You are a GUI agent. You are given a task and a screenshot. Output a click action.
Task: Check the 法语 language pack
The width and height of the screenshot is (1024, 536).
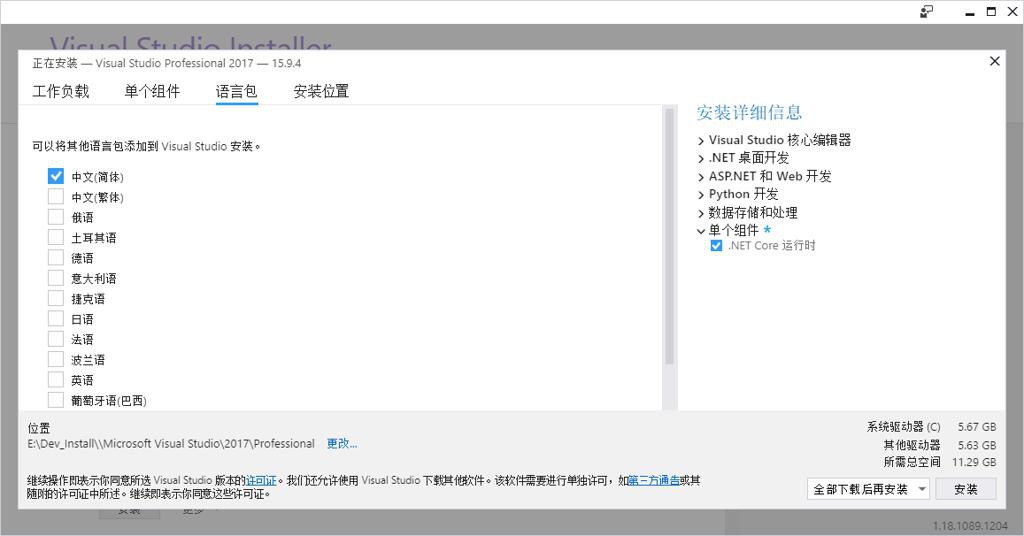[x=56, y=339]
